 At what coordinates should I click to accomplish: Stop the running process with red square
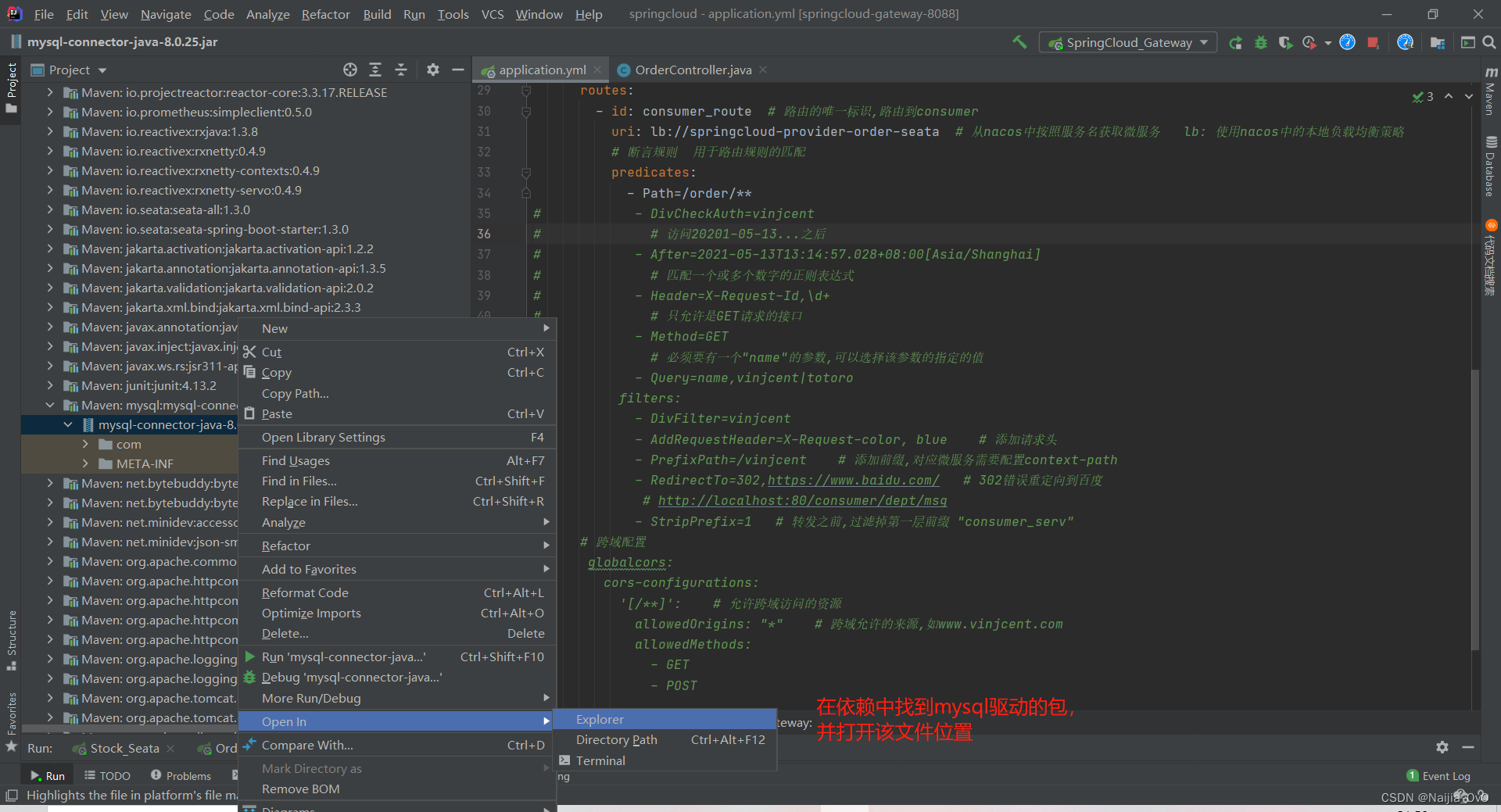coord(1373,42)
